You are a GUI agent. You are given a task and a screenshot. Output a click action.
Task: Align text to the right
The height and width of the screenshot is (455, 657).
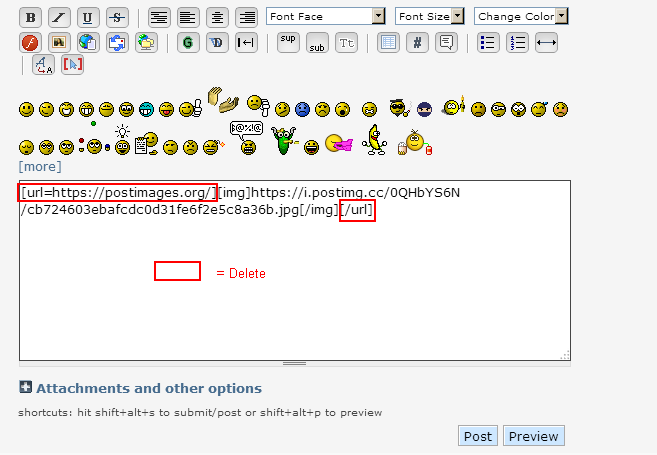pos(246,17)
